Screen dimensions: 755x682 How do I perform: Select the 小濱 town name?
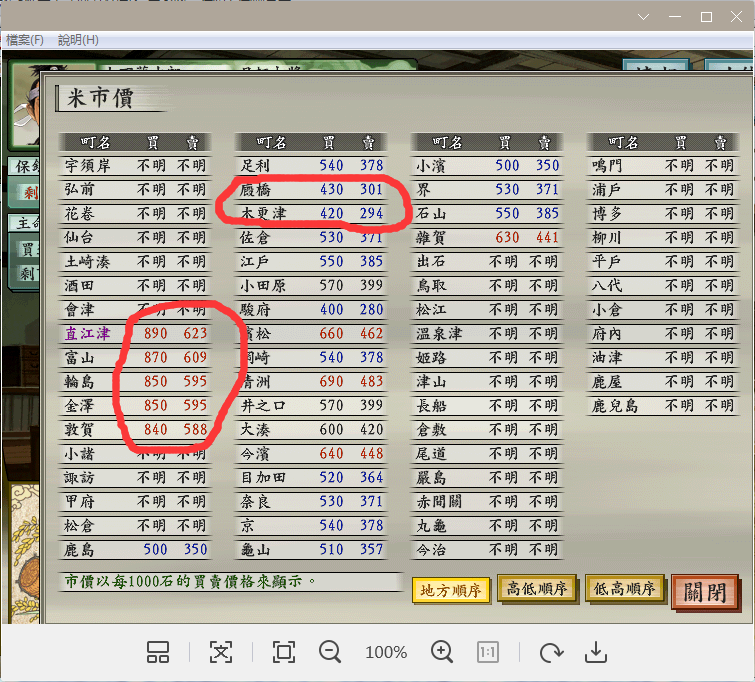(431, 165)
